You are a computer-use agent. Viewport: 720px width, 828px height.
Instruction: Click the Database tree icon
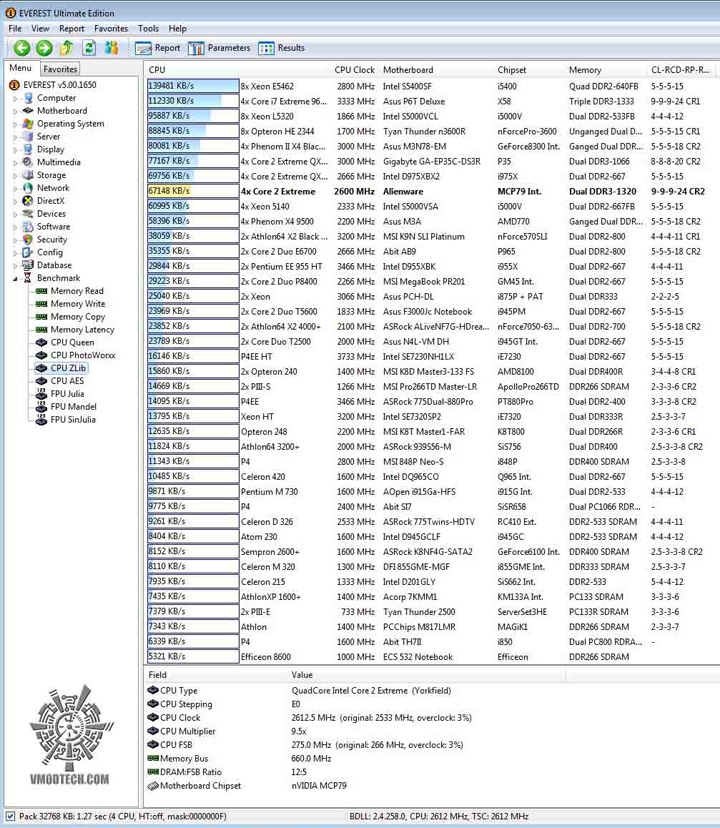(x=28, y=265)
